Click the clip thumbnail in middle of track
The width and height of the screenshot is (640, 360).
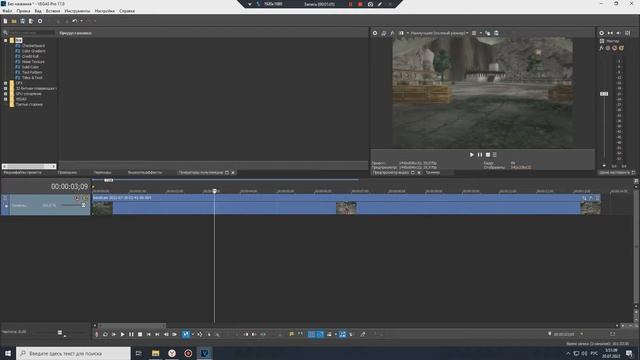pyautogui.click(x=346, y=208)
